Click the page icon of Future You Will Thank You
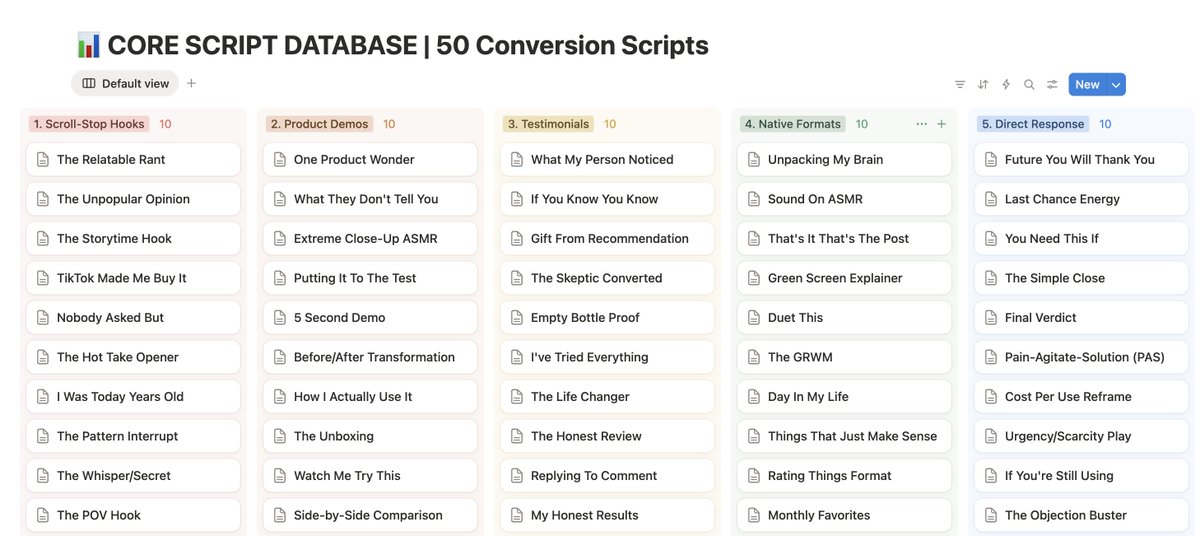This screenshot has width=1200, height=536. click(991, 160)
